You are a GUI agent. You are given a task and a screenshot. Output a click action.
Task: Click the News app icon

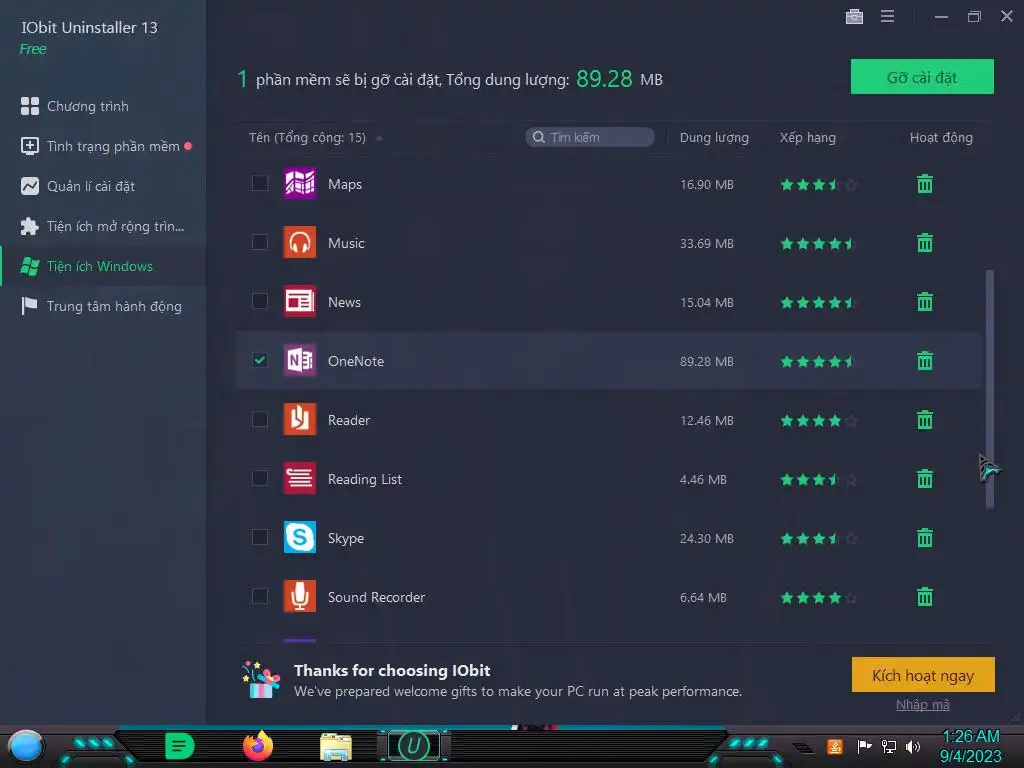click(x=300, y=301)
